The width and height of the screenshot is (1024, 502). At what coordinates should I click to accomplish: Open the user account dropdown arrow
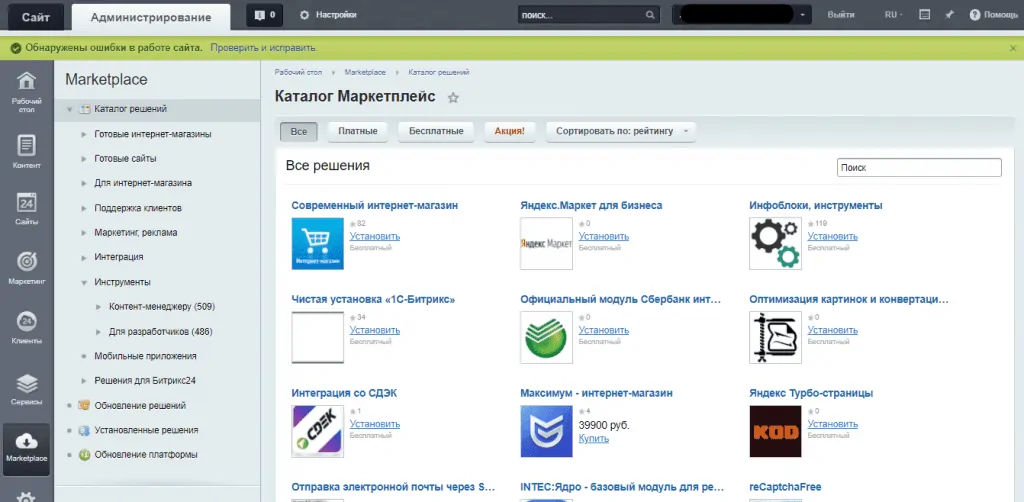click(x=802, y=14)
